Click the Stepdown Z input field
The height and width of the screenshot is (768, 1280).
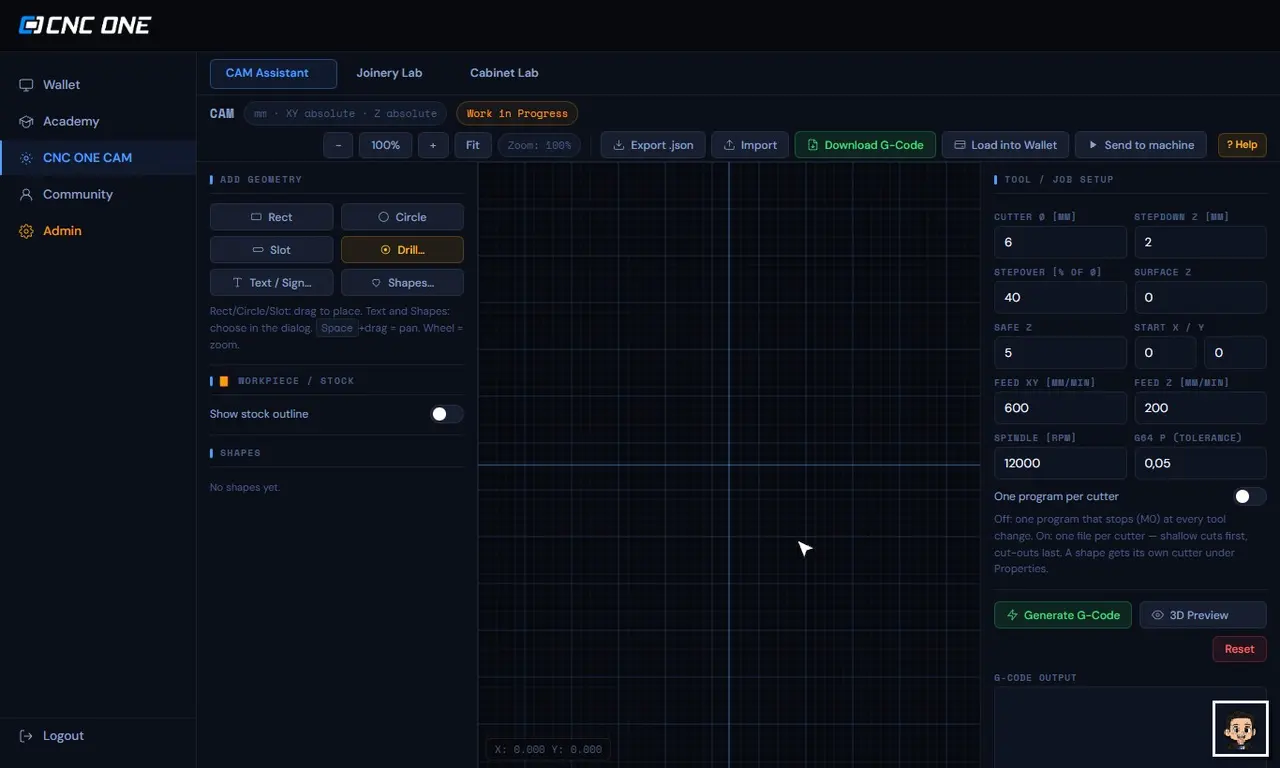(1200, 242)
